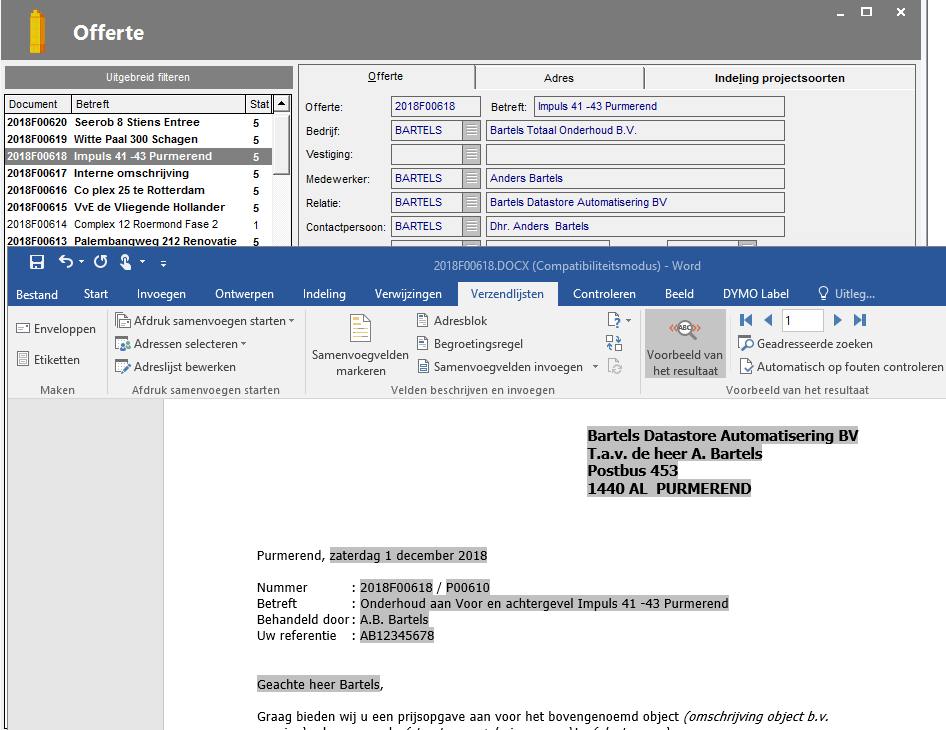Expand Customize Quick Access Toolbar menu
This screenshot has height=730, width=946.
point(163,262)
